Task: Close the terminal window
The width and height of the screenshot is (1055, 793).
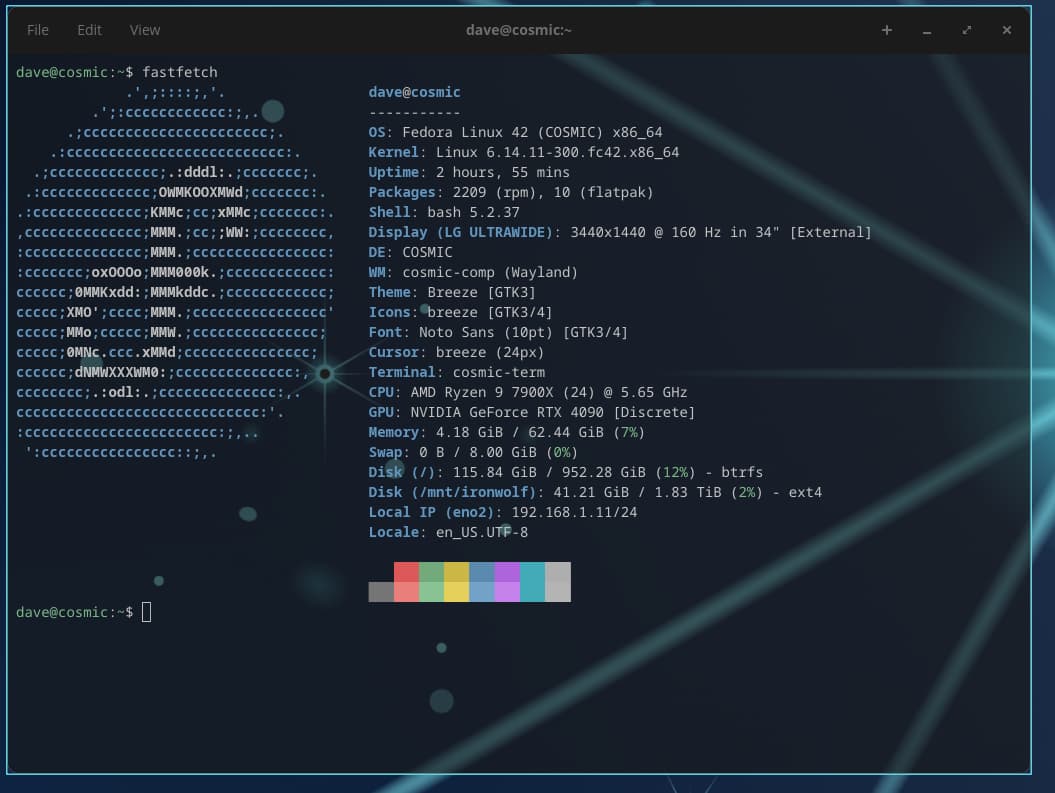Action: click(x=1007, y=30)
